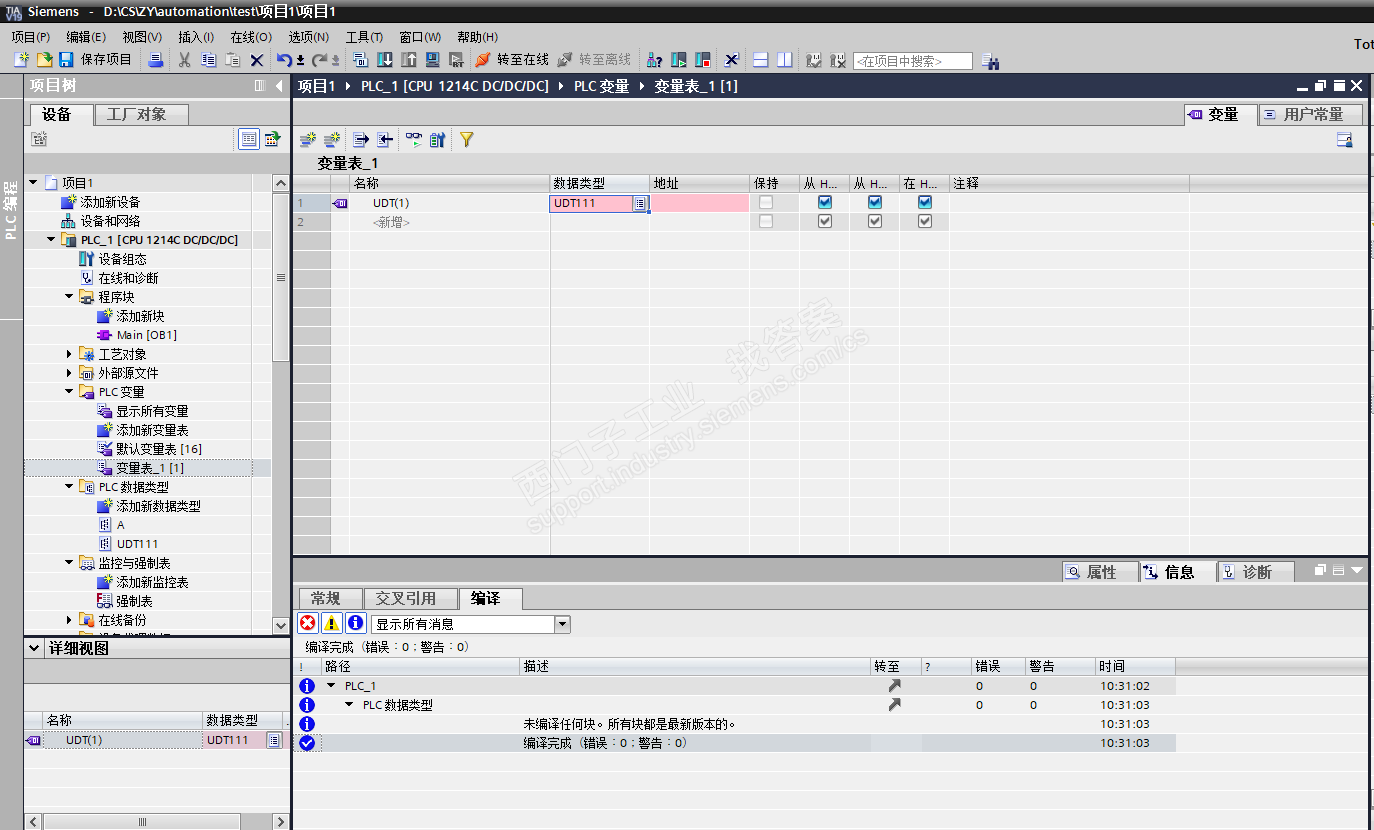Screen dimensions: 1374x830
Task: Expand the 工艺对象 folder
Action: (69, 354)
